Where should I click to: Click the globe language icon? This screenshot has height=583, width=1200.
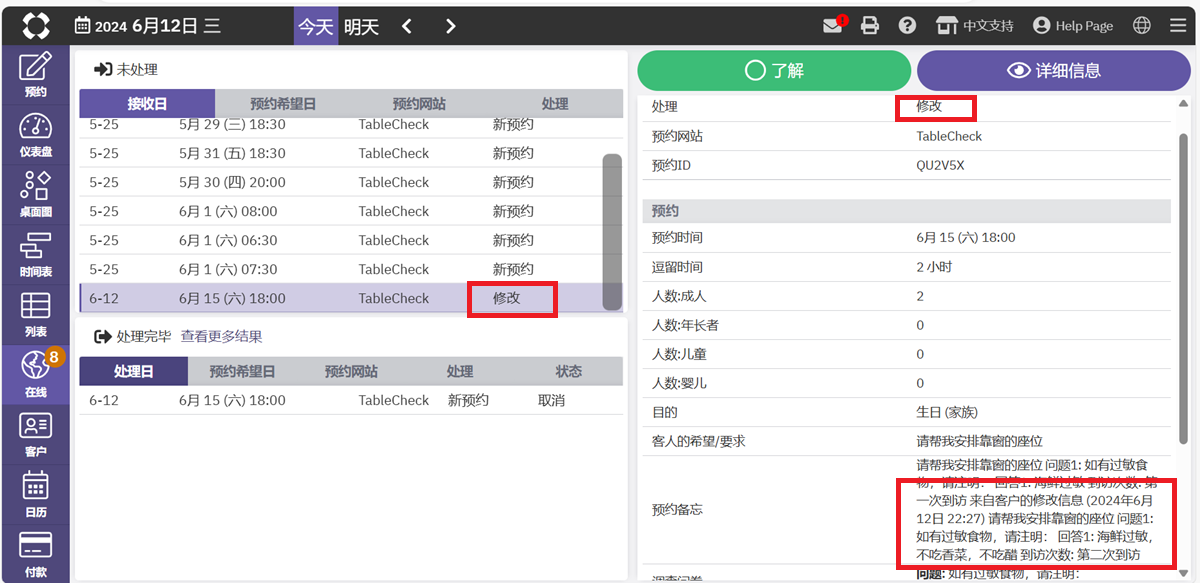pyautogui.click(x=1142, y=26)
